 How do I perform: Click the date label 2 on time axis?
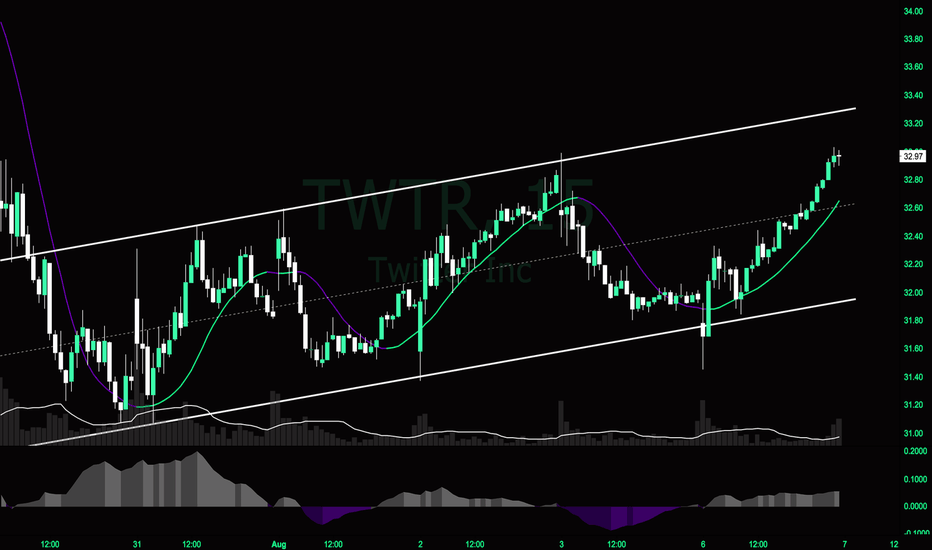[420, 544]
